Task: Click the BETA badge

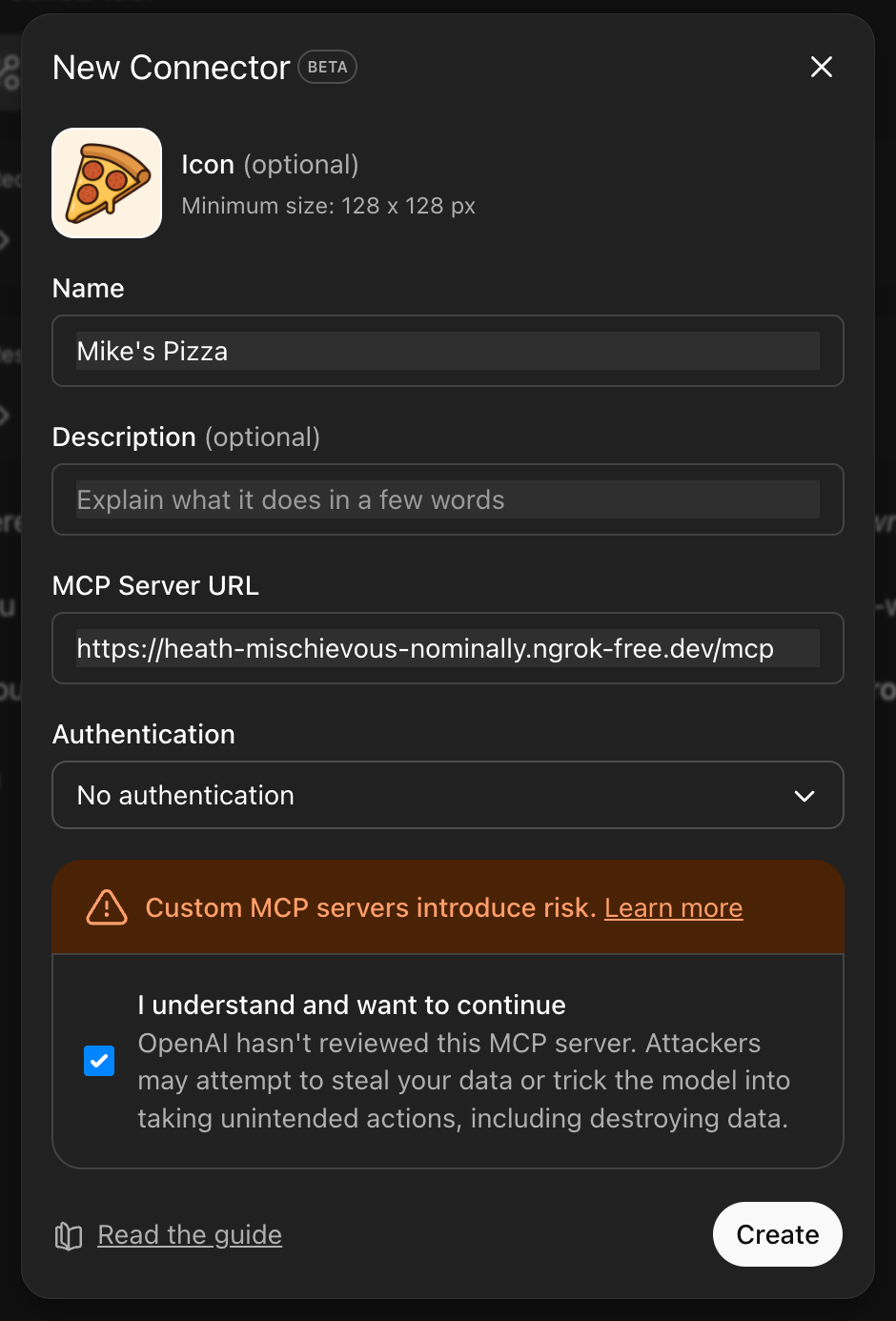Action: click(x=328, y=67)
